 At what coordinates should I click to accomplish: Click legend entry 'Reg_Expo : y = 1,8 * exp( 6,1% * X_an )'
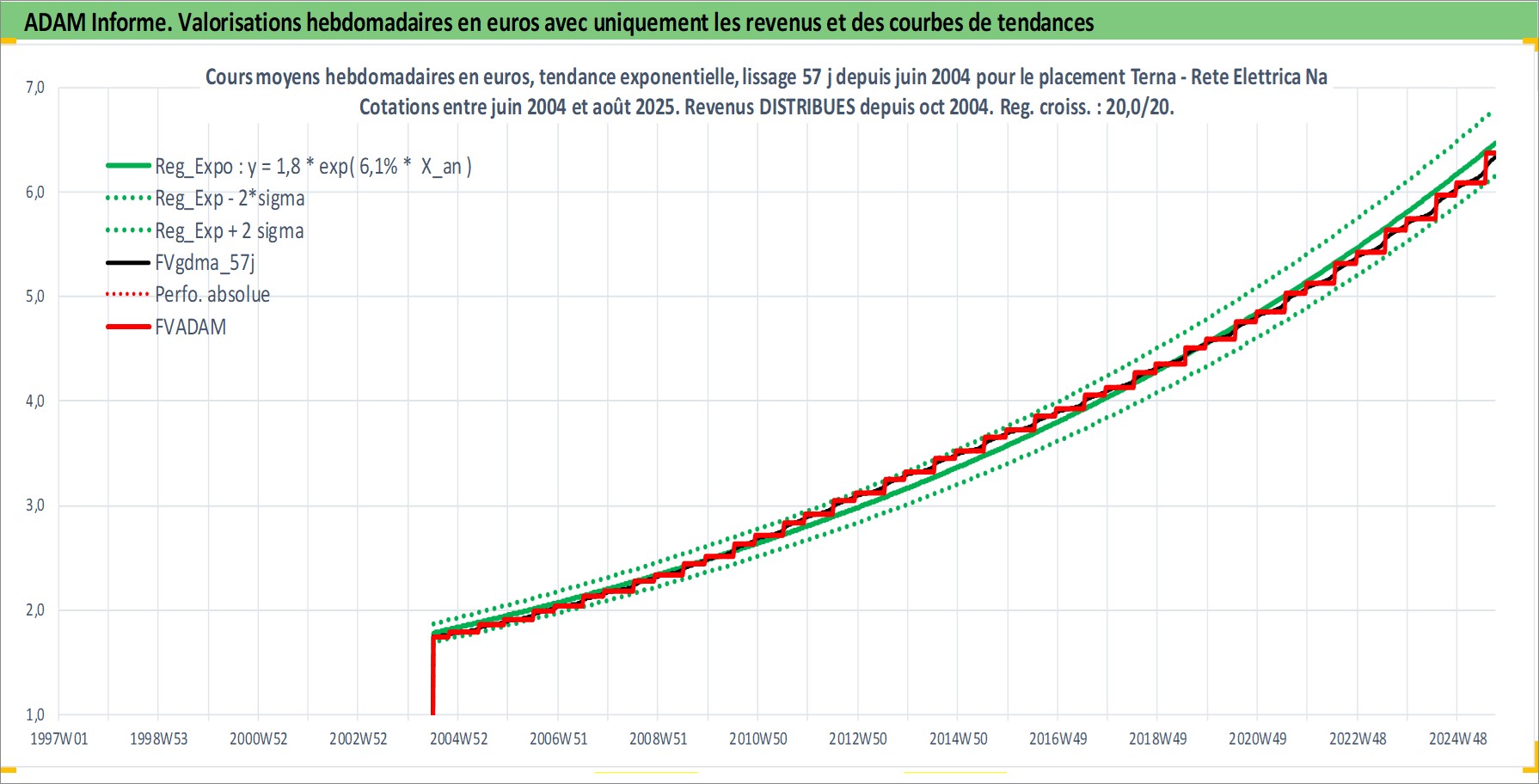(x=313, y=166)
